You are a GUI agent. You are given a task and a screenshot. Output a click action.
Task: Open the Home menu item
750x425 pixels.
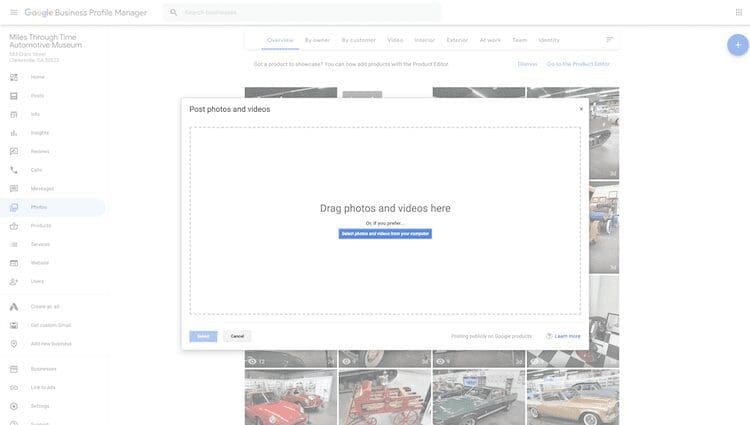pos(38,77)
